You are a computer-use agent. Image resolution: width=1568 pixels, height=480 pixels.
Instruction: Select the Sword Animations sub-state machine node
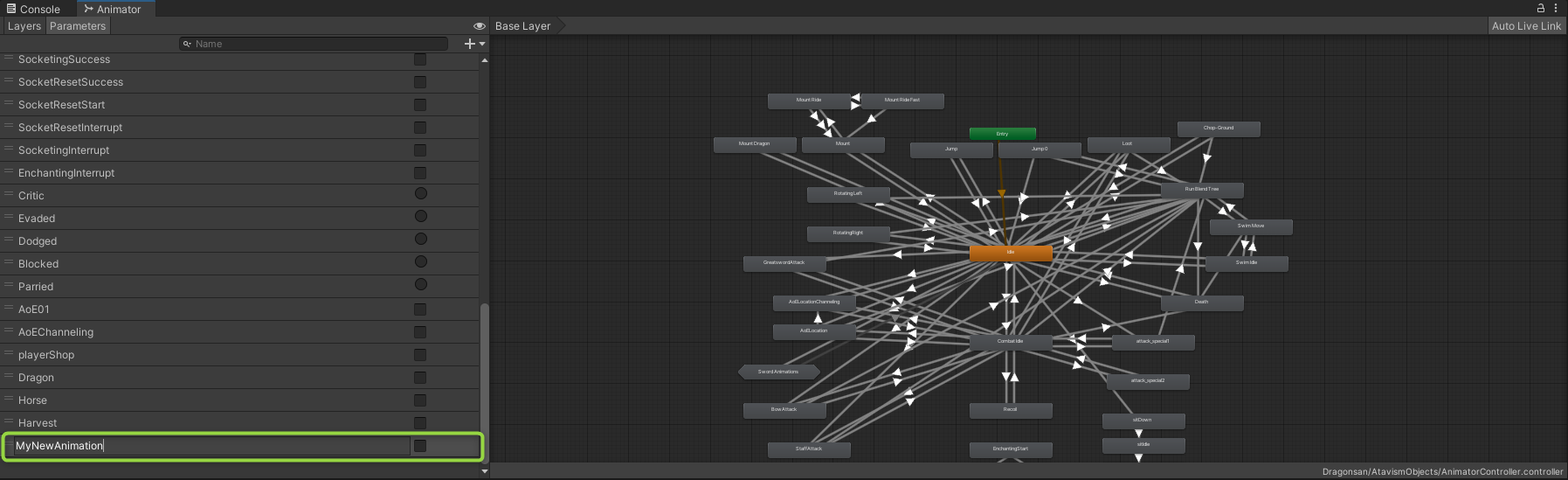tap(778, 372)
